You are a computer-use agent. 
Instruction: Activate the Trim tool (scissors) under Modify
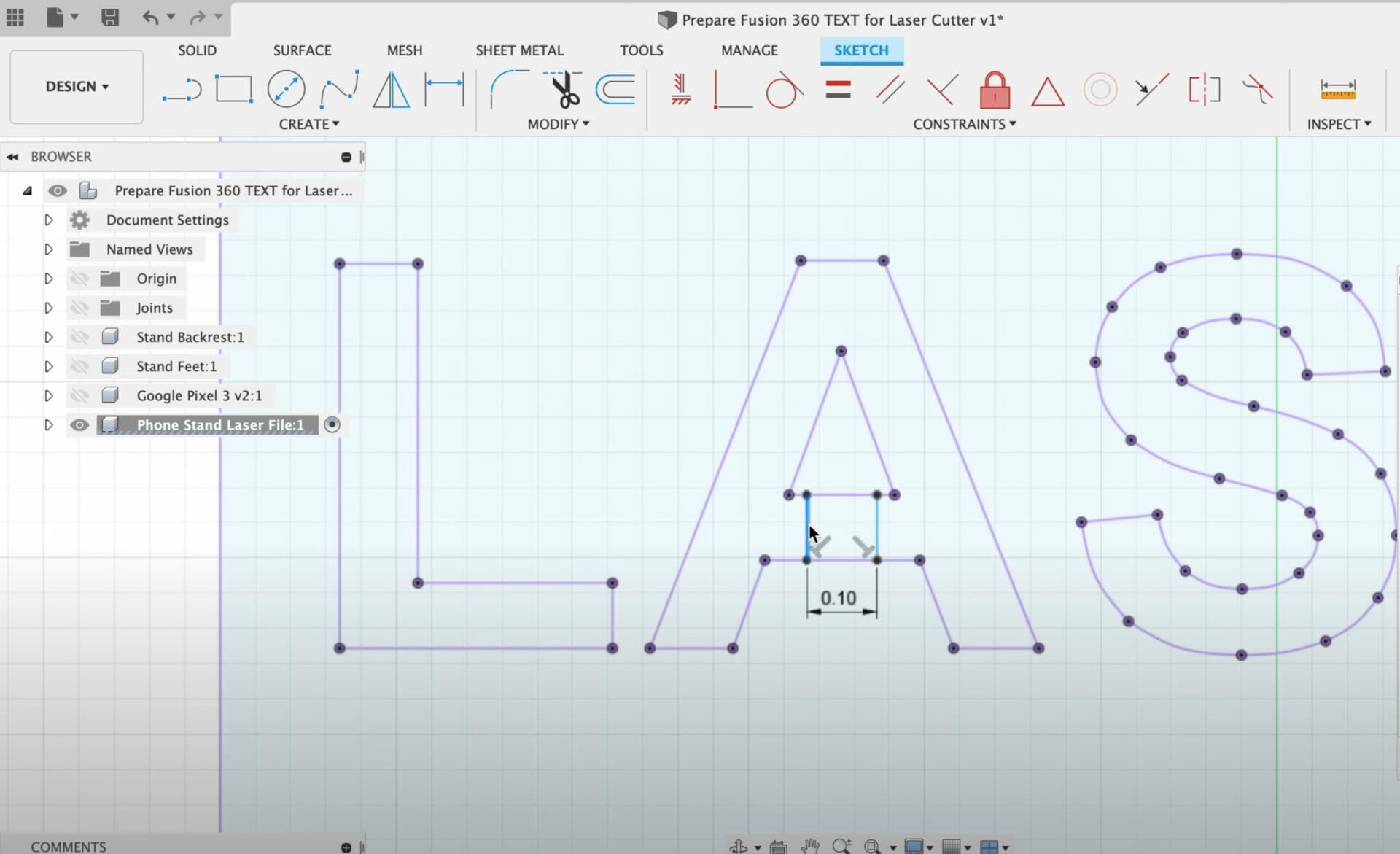[x=561, y=89]
